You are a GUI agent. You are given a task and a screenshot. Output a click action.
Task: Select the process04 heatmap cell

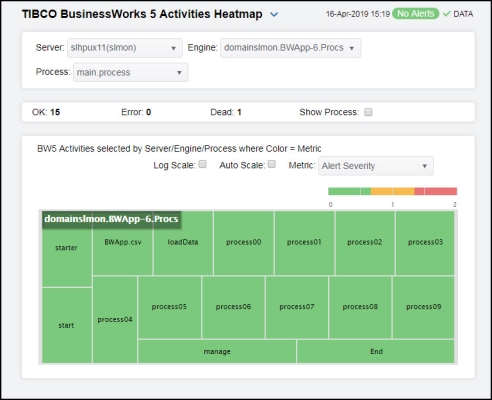tap(115, 319)
